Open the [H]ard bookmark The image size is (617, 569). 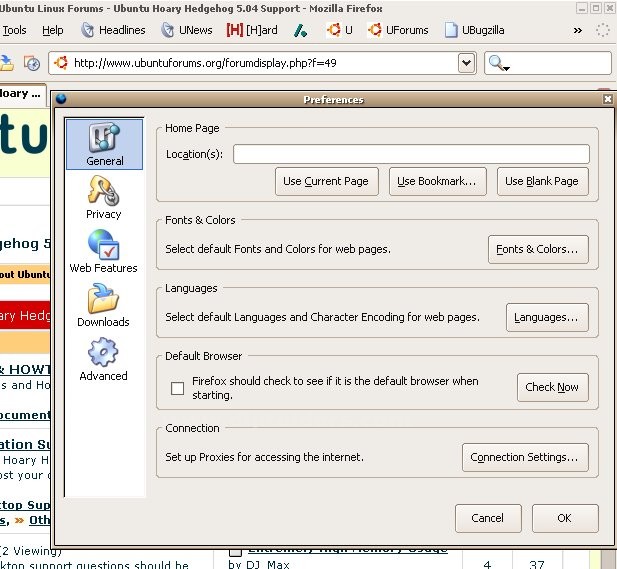pyautogui.click(x=252, y=30)
